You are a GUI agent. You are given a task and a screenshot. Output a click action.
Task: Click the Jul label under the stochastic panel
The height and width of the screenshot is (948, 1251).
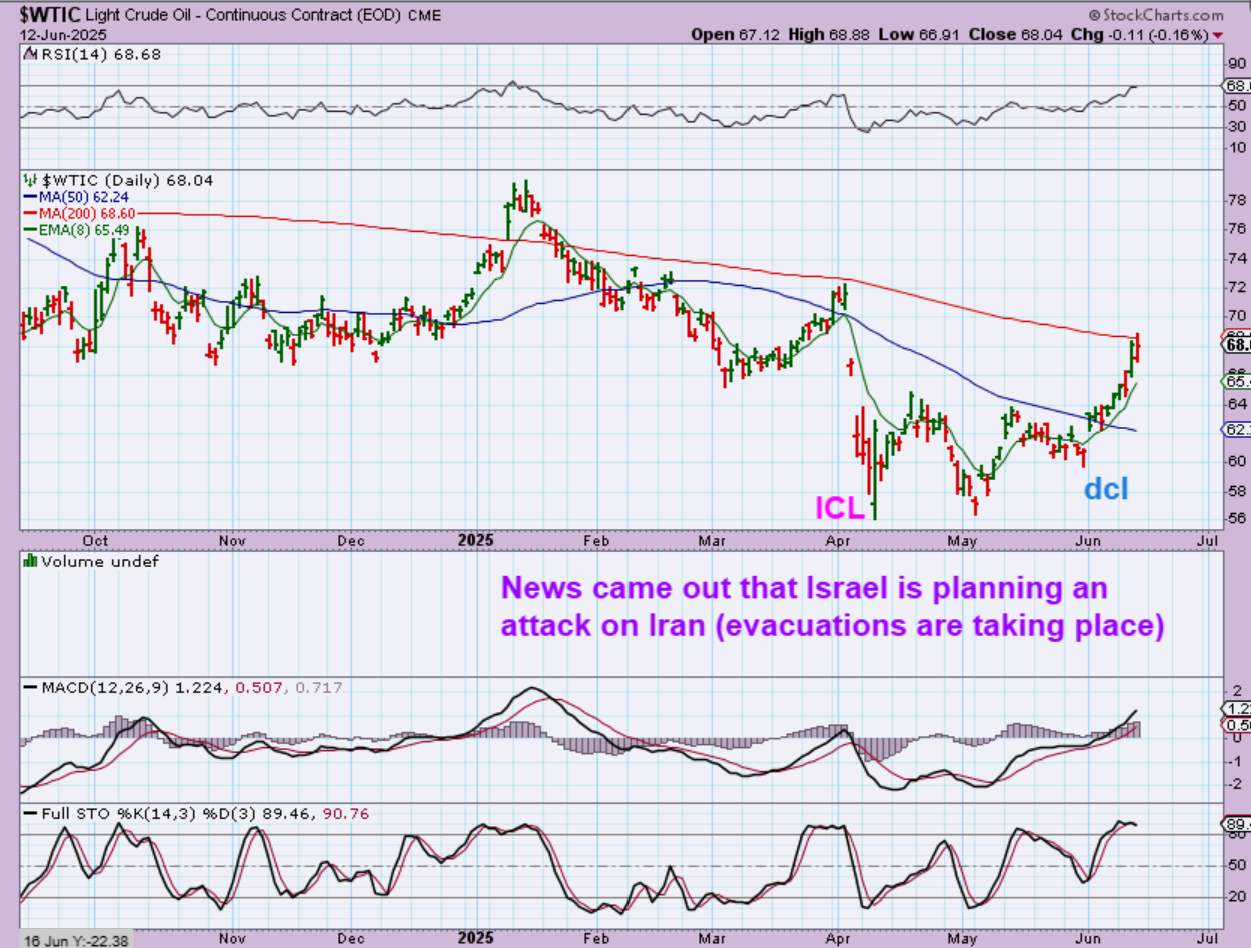pos(1207,939)
